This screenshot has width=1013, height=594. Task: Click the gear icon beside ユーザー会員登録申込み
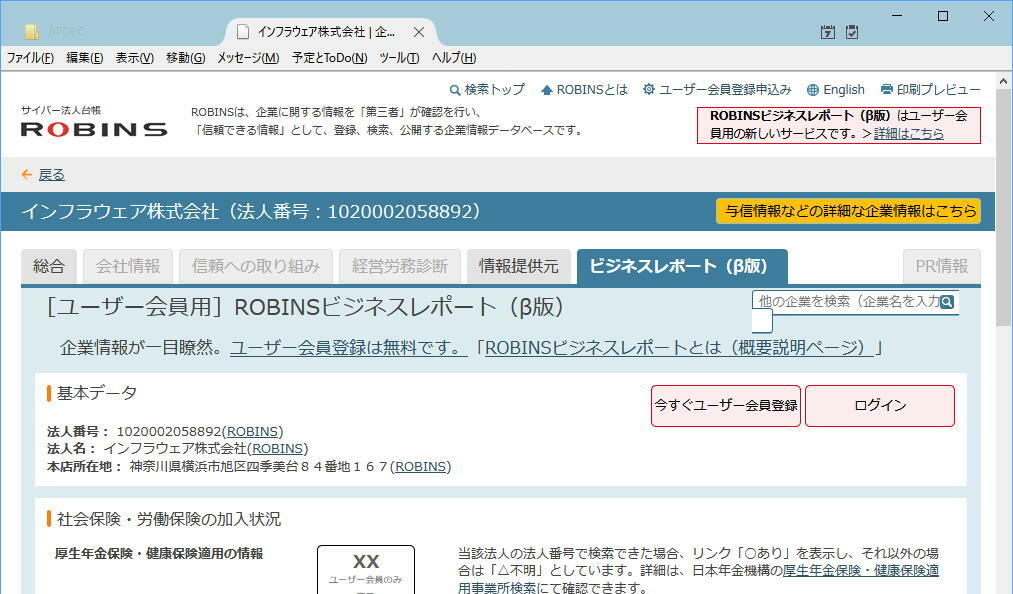click(649, 89)
